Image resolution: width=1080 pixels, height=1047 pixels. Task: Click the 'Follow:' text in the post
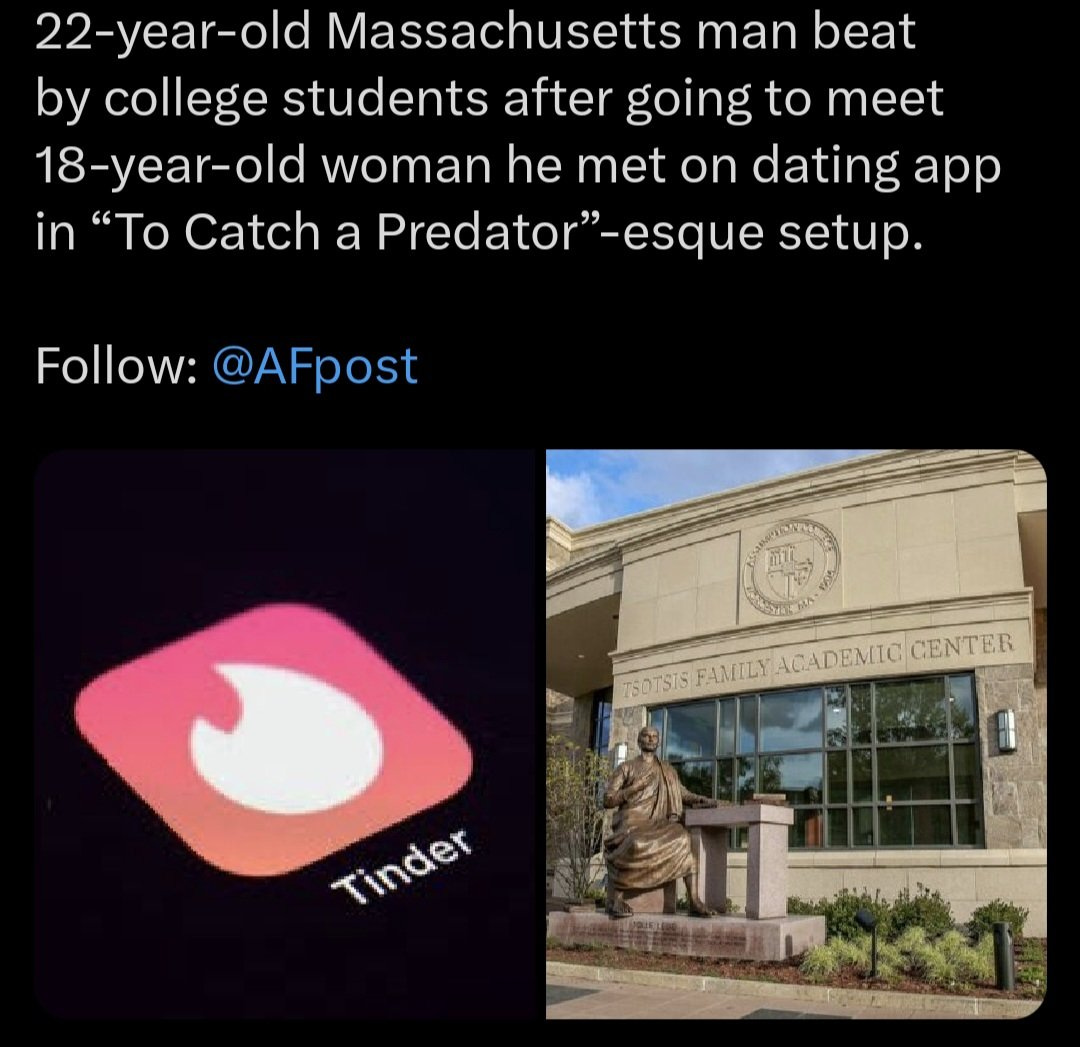coord(114,366)
